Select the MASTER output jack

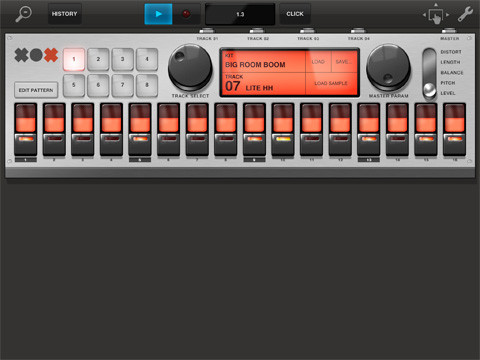449,31
